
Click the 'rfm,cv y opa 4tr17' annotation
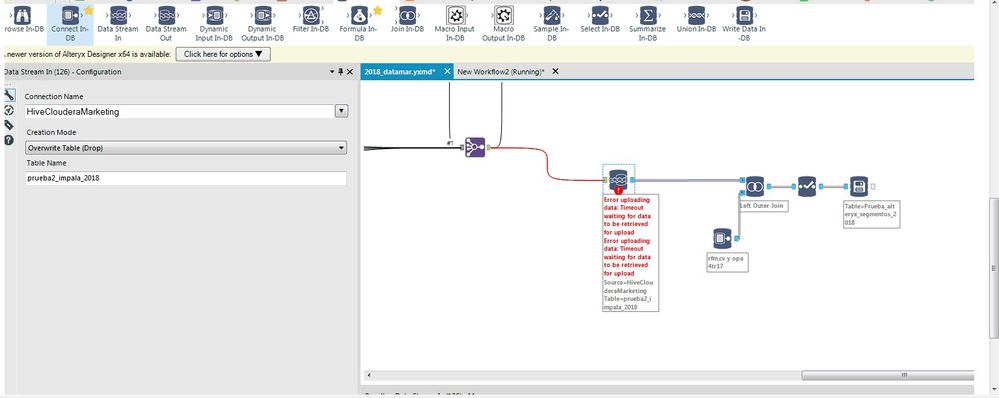pyautogui.click(x=728, y=262)
